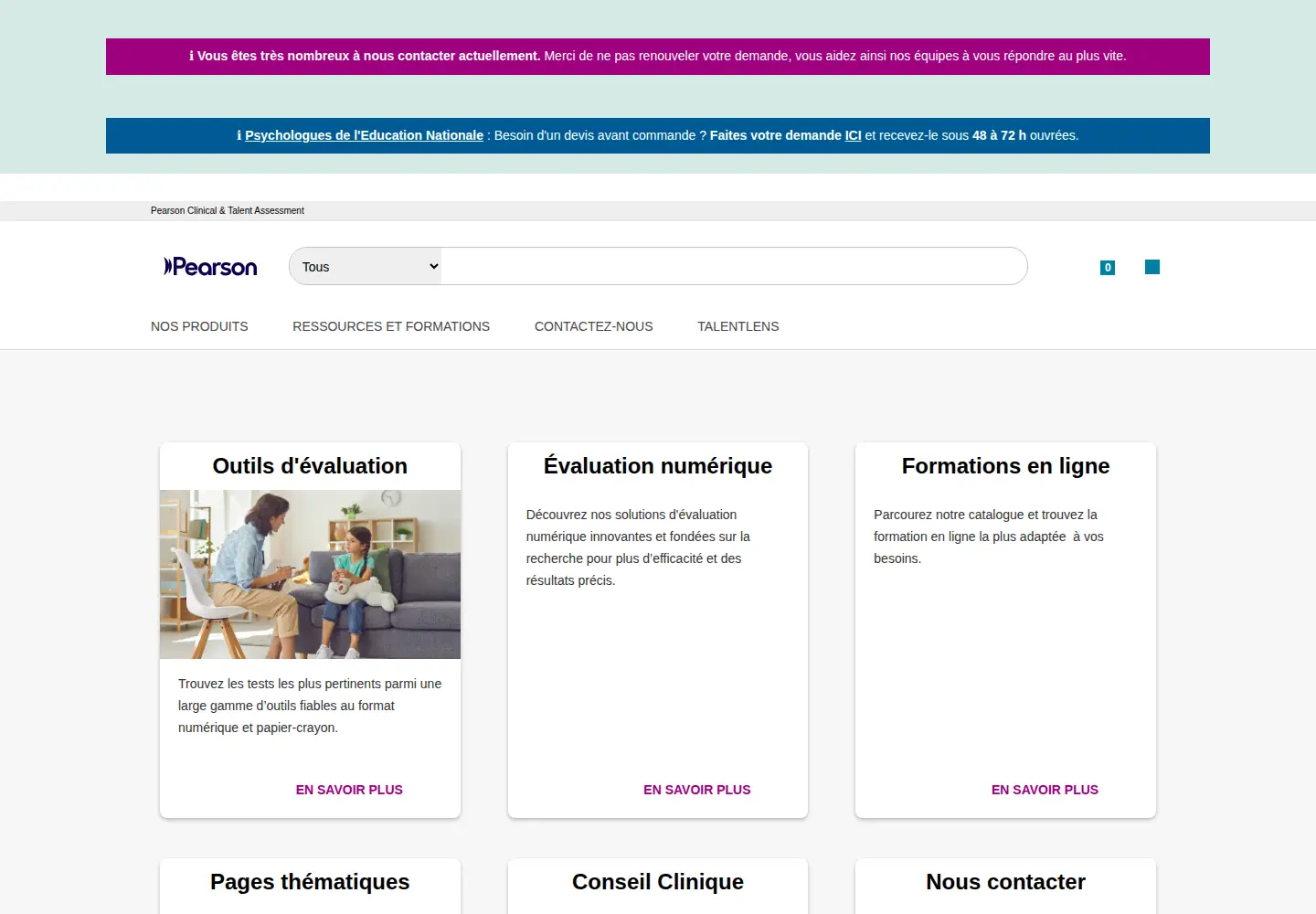Select the Évaluation numérique heading

pyautogui.click(x=658, y=466)
